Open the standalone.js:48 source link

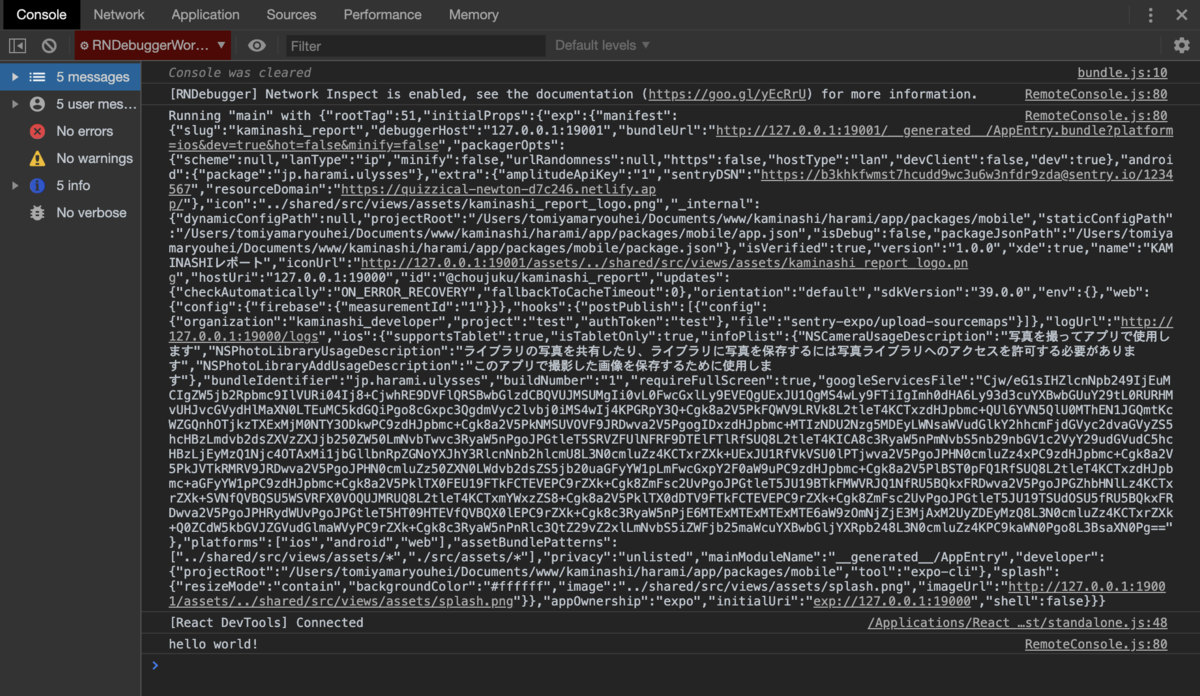[1017, 623]
